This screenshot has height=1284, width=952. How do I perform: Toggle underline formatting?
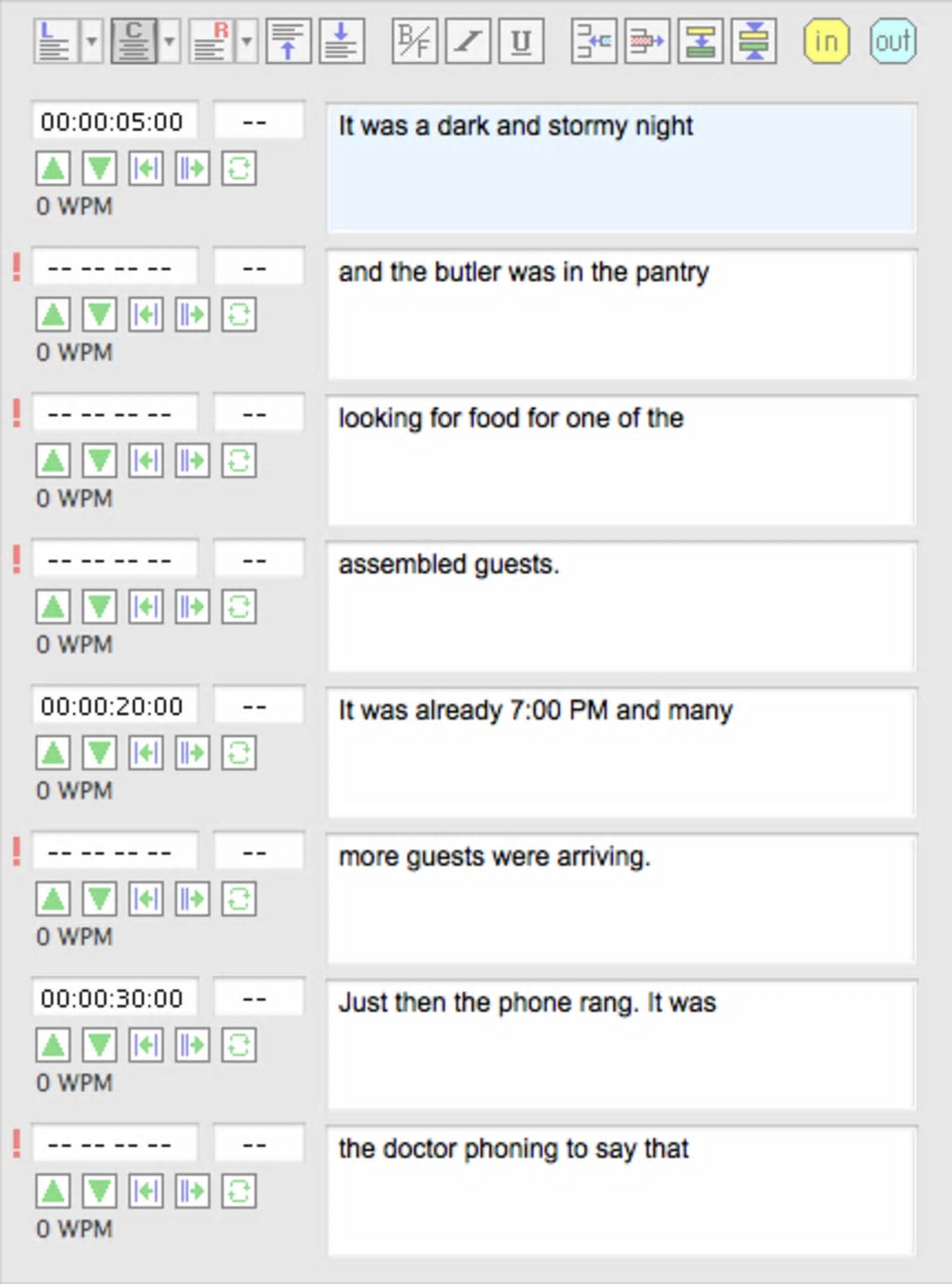(x=521, y=41)
